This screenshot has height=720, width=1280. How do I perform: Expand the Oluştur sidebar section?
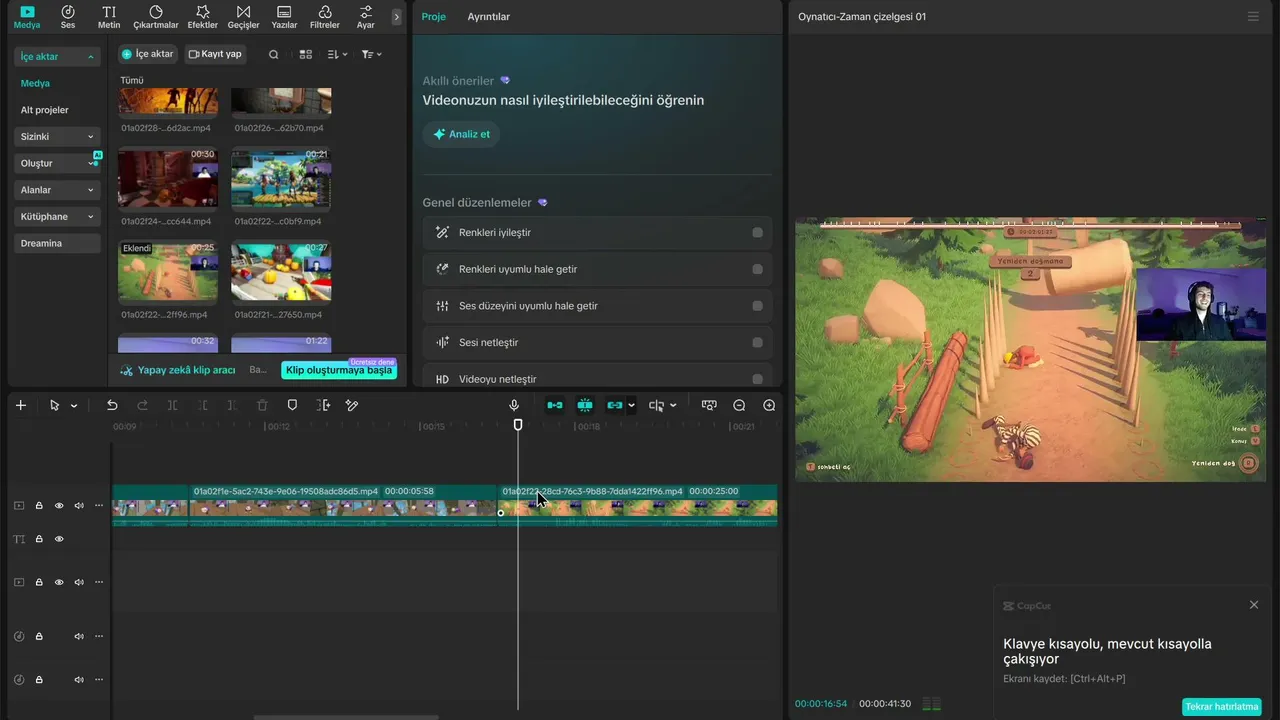[x=57, y=163]
